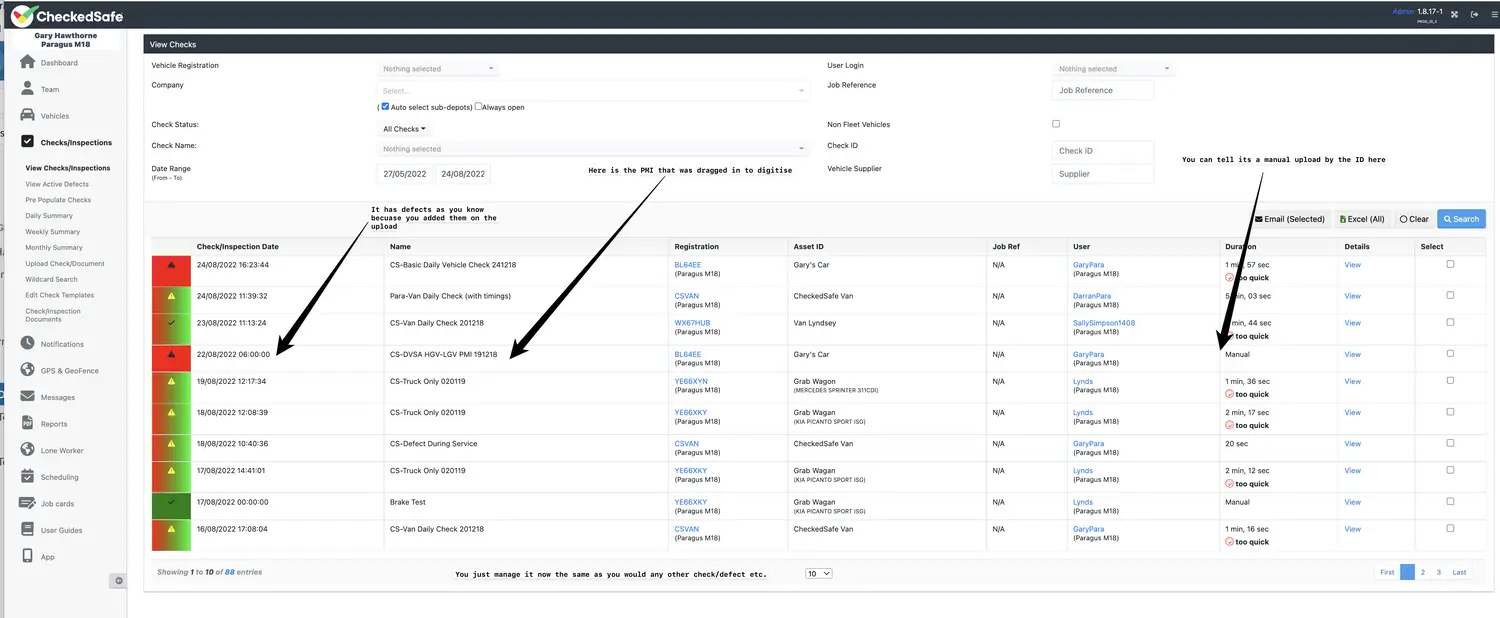Click the Search button
The height and width of the screenshot is (618, 1500).
point(1461,218)
